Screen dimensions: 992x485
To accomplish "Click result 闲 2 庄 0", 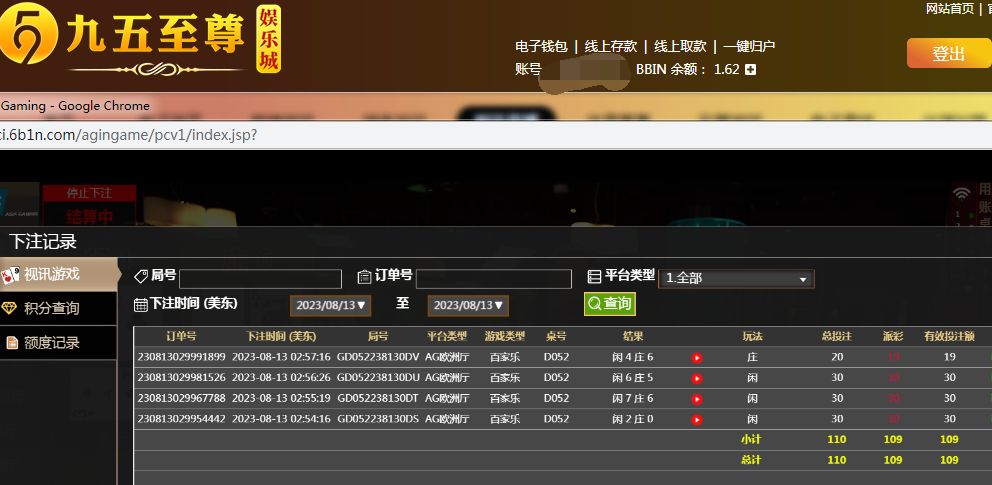I will 633,419.
